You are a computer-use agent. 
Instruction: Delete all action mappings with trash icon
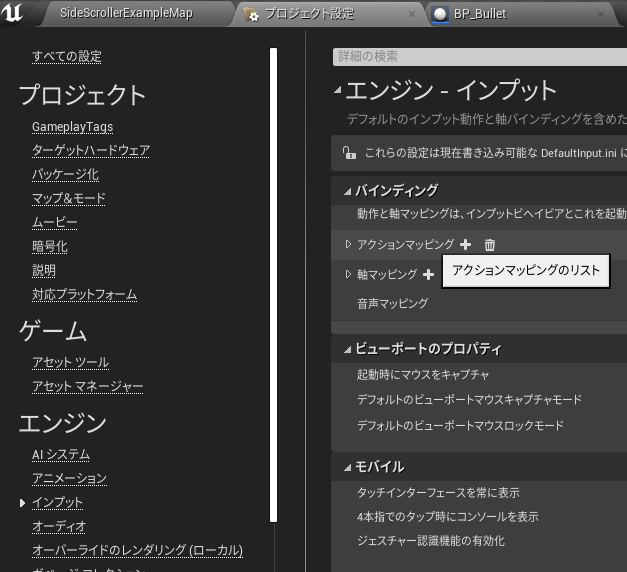click(x=489, y=244)
